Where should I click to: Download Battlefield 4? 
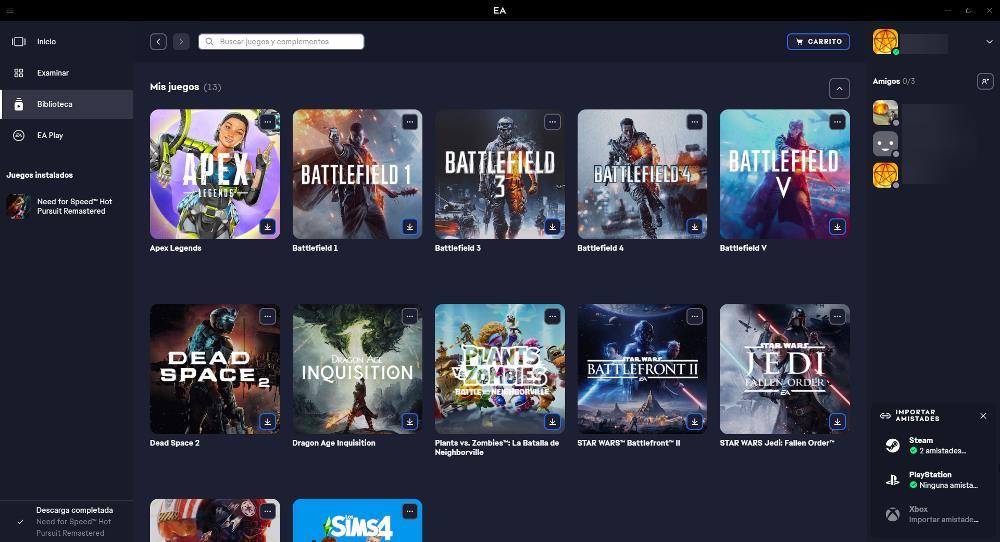pyautogui.click(x=695, y=226)
